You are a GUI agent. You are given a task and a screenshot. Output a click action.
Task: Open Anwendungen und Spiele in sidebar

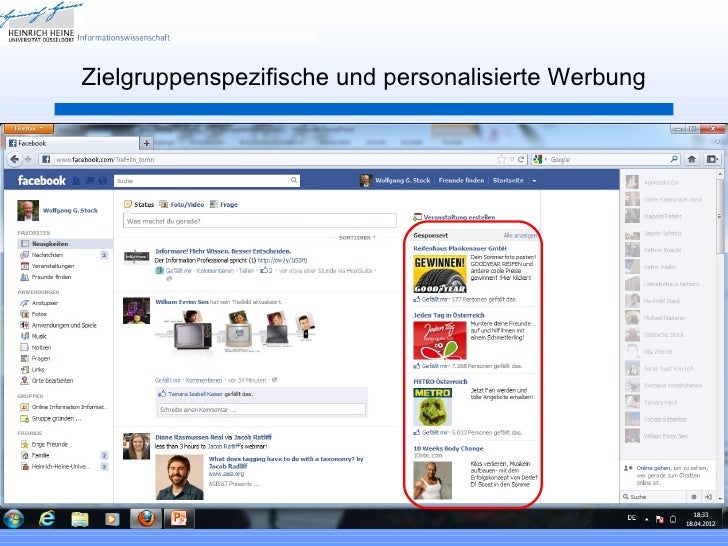pos(64,325)
